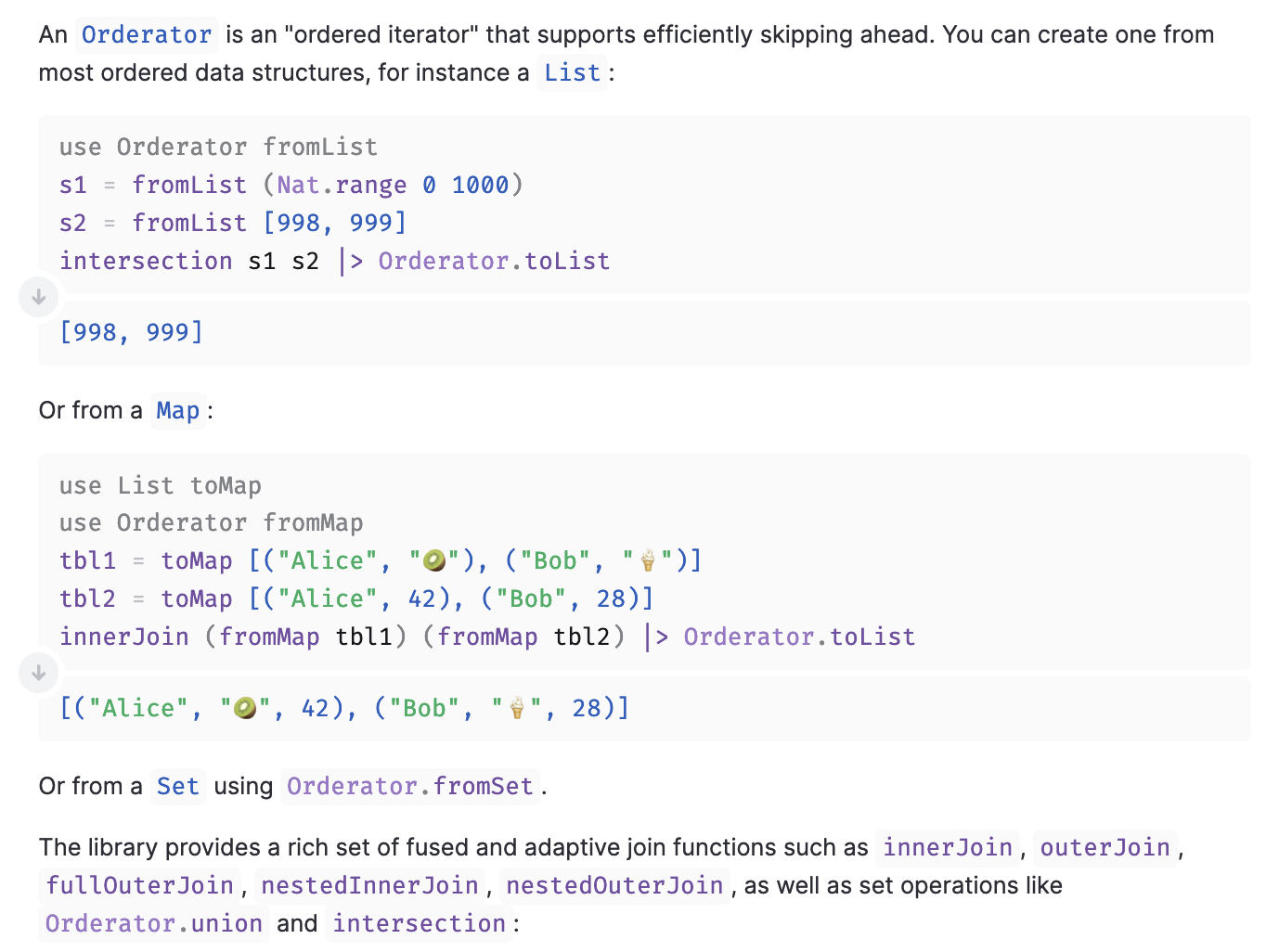Collapse the Alice and Bob join result arrow
Image resolution: width=1279 pixels, height=952 pixels.
(x=39, y=673)
